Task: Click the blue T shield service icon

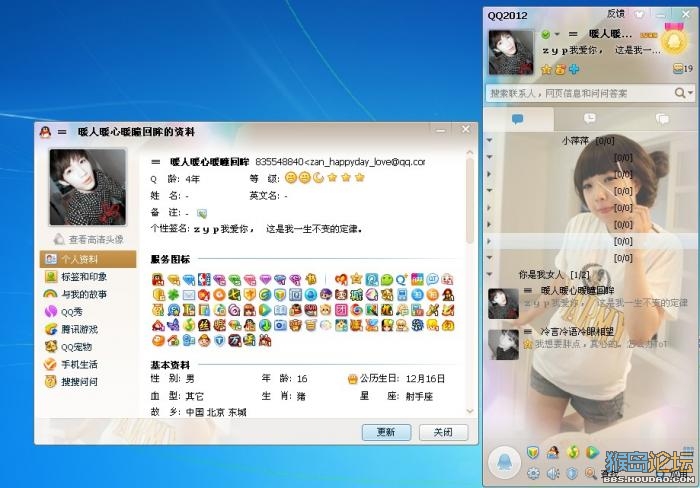Action: [219, 341]
